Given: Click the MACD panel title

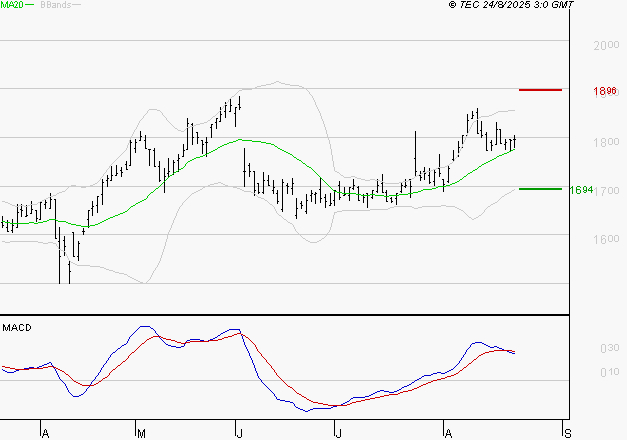Looking at the screenshot, I should [x=17, y=328].
